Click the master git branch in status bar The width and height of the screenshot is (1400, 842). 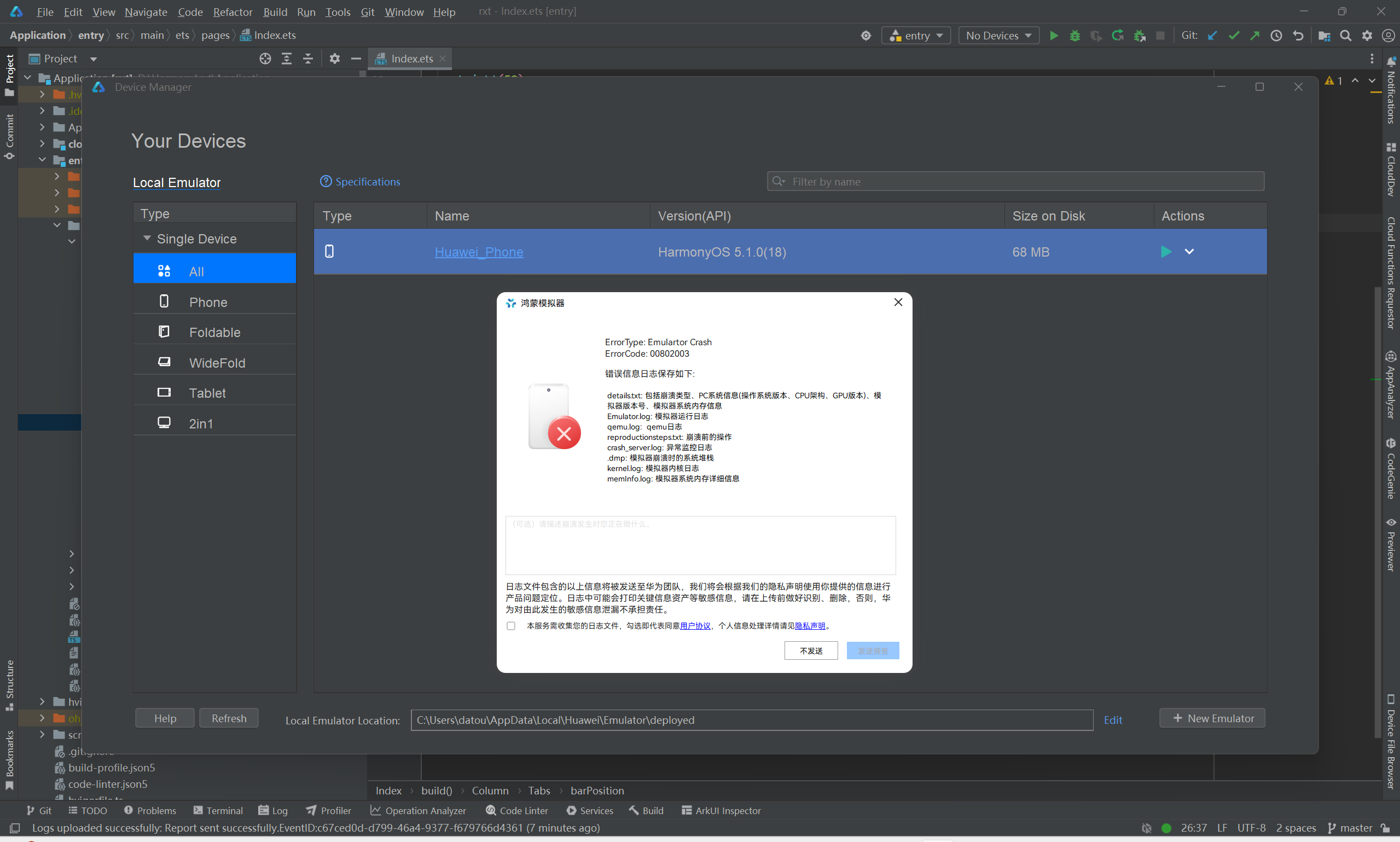(1350, 828)
